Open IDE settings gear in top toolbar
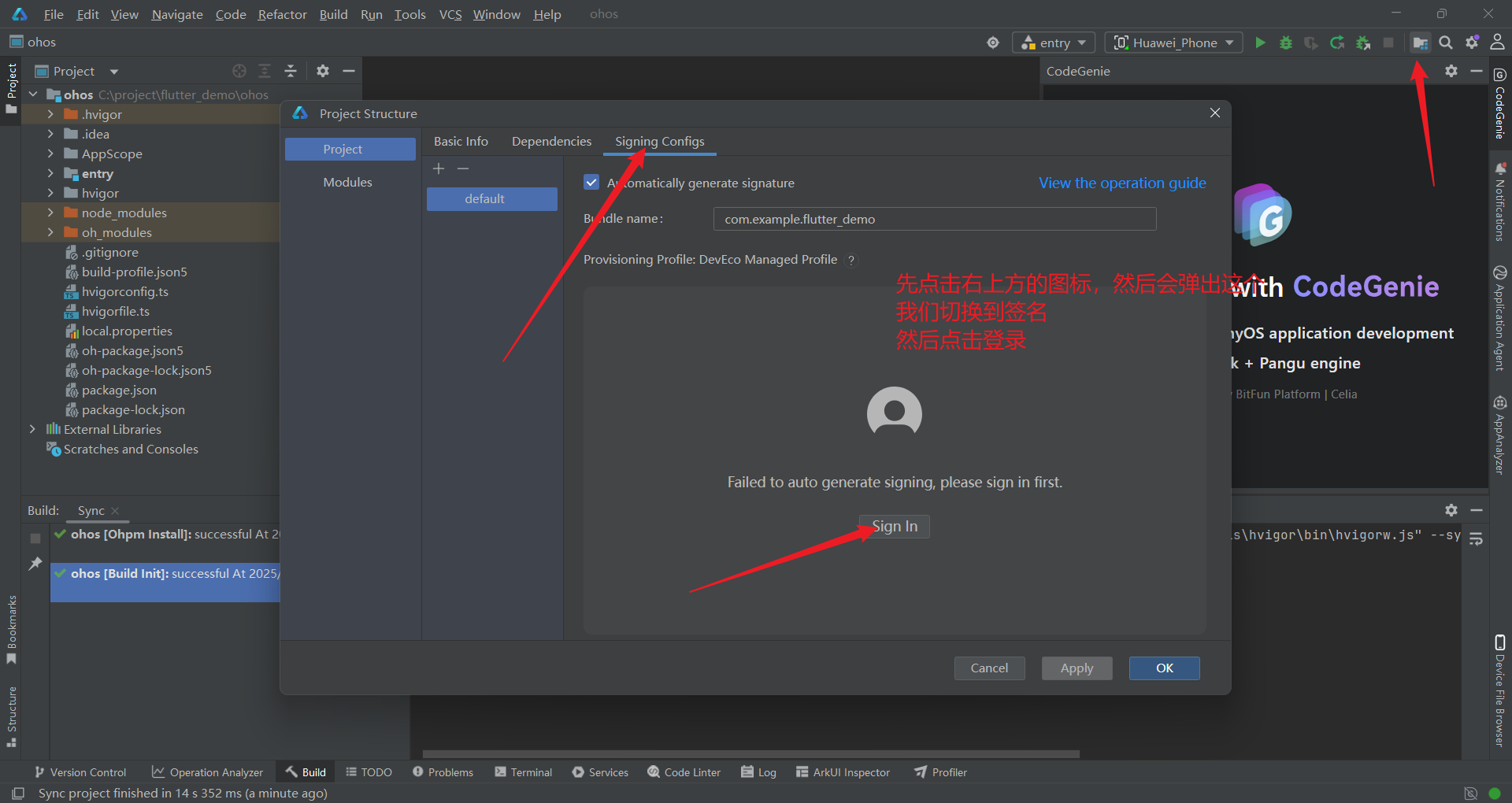This screenshot has width=1512, height=803. (x=1472, y=43)
